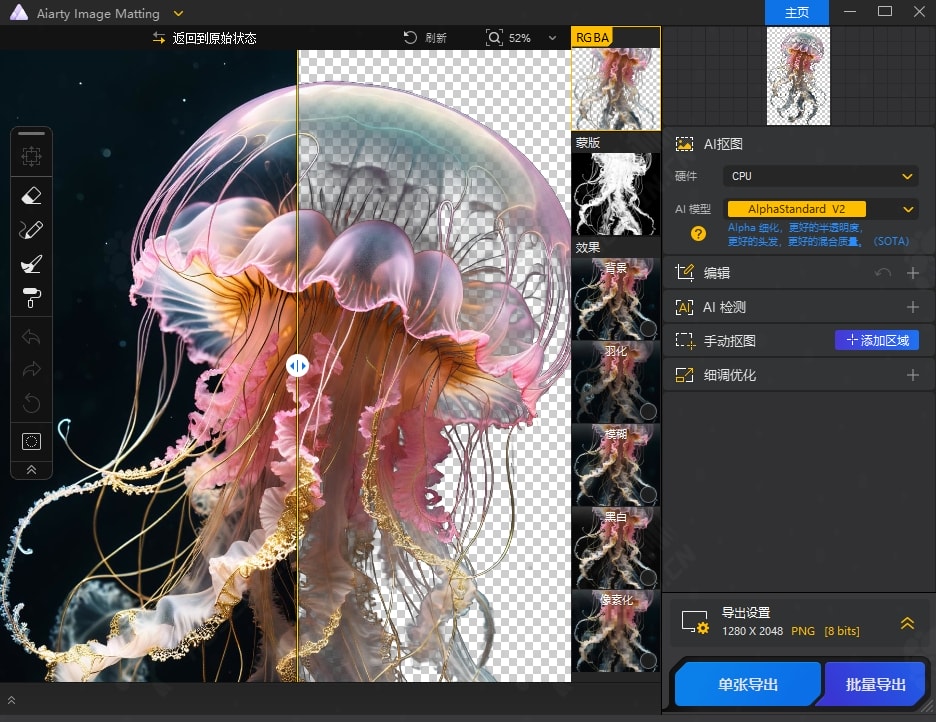Select the paint roller tool

pos(31,297)
